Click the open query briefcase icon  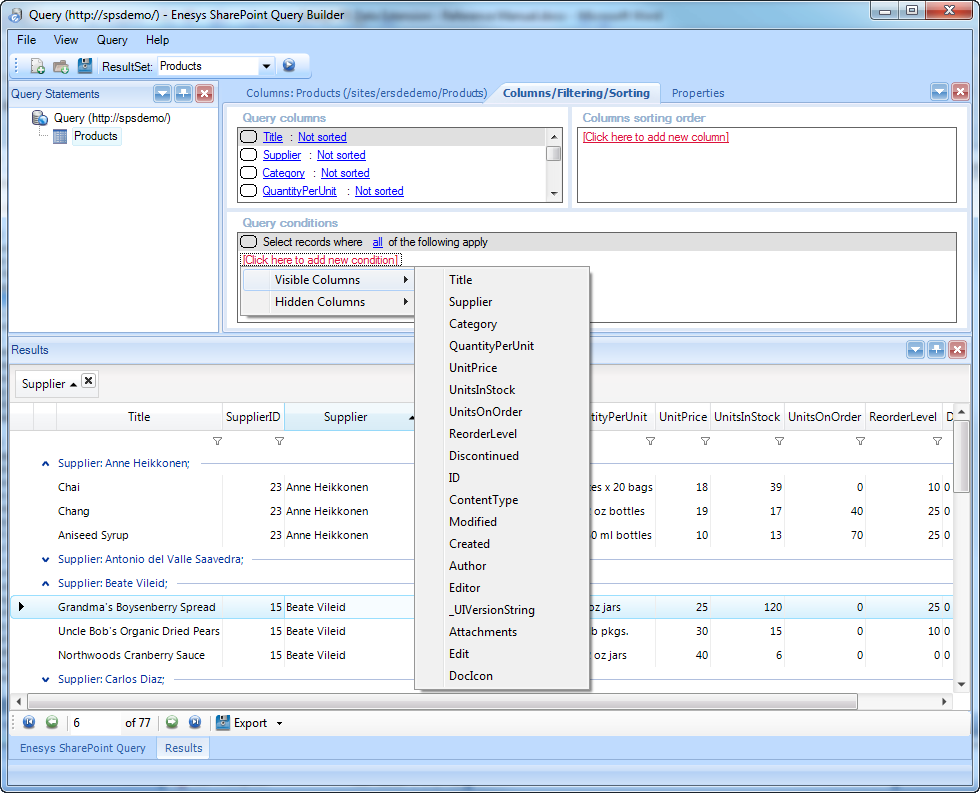61,66
